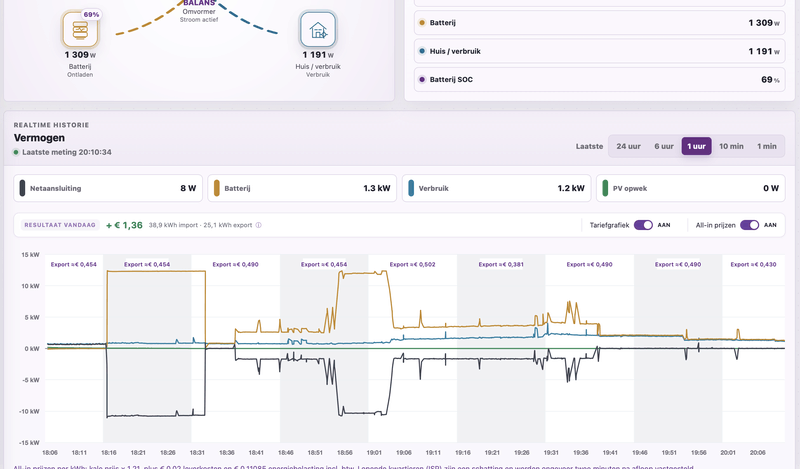Click the '19:01' x-axis time label
Viewport: 800px width, 469px height.
(x=374, y=453)
